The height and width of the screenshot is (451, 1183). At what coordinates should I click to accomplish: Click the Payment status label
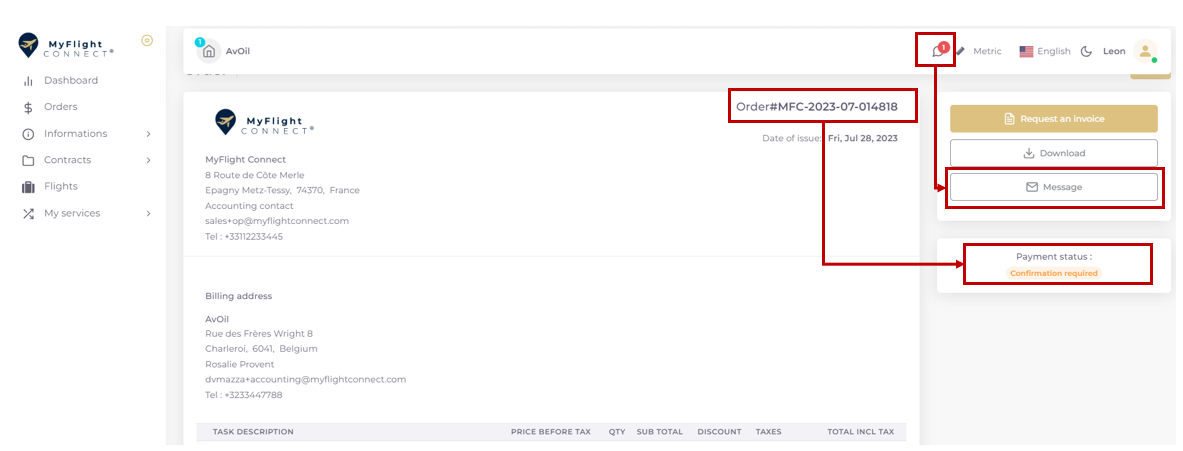coord(1053,256)
